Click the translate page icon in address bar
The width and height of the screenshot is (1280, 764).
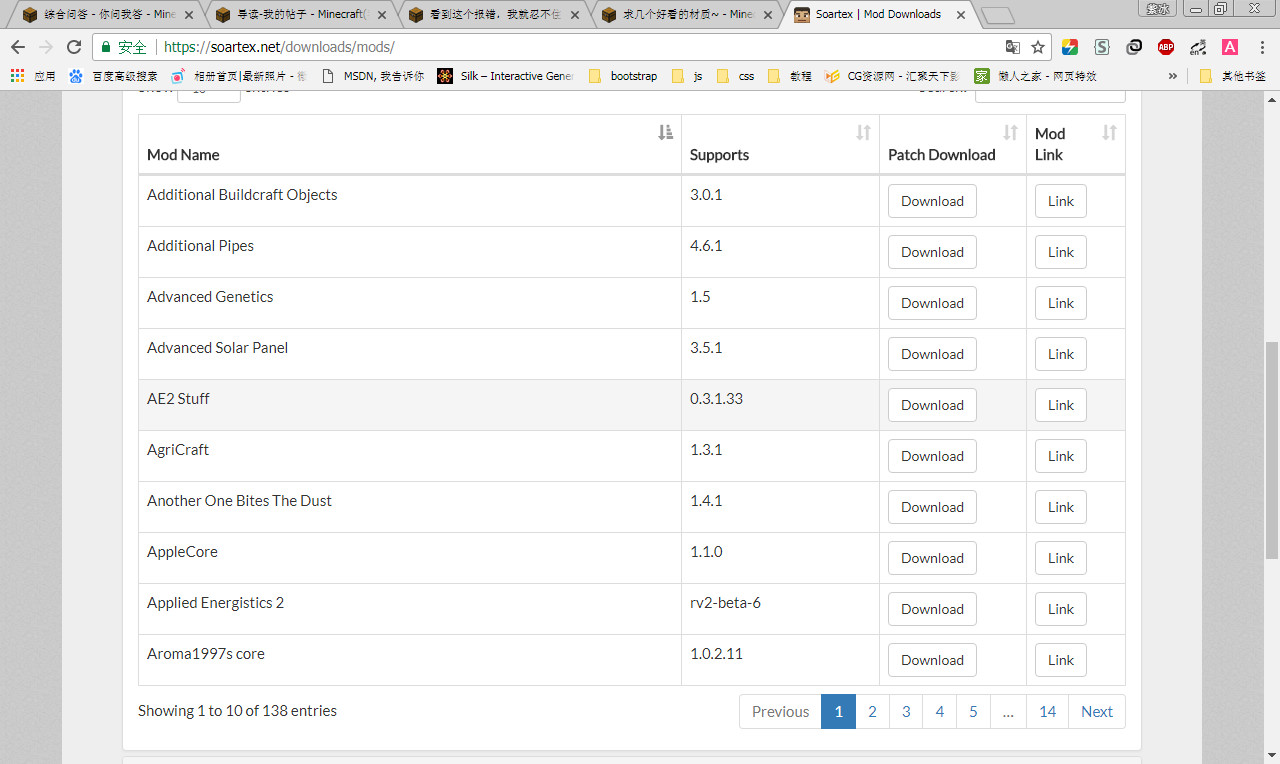pyautogui.click(x=1013, y=47)
